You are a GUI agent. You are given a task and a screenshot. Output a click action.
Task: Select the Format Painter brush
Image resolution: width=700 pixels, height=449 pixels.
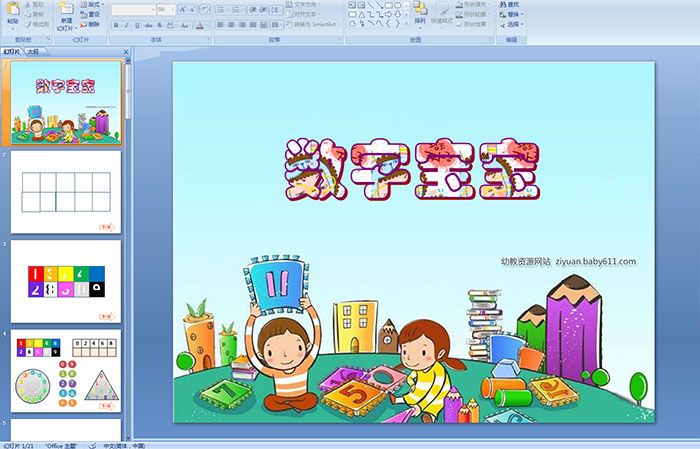click(x=28, y=24)
